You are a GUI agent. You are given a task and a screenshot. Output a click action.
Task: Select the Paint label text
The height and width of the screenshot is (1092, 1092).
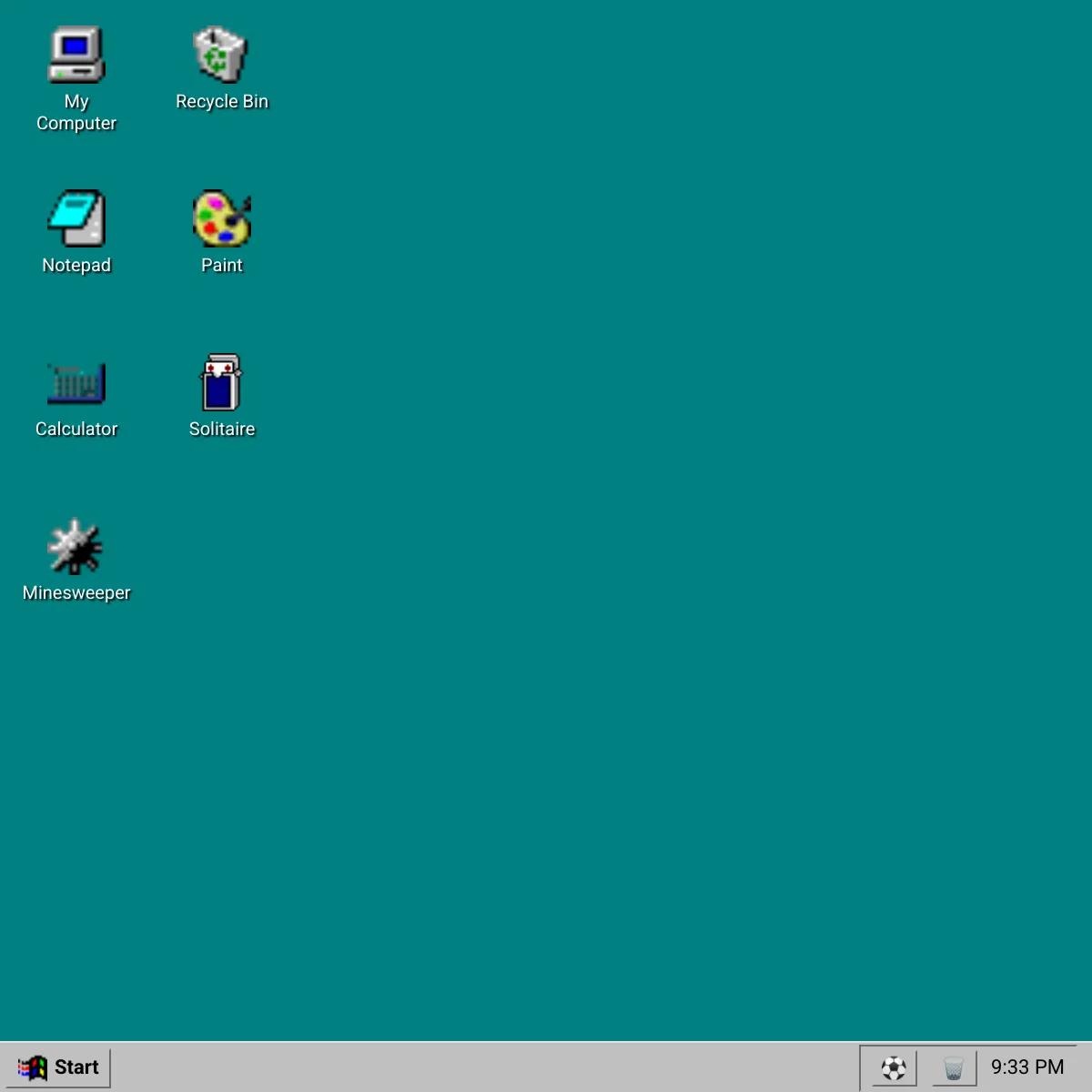pyautogui.click(x=222, y=265)
